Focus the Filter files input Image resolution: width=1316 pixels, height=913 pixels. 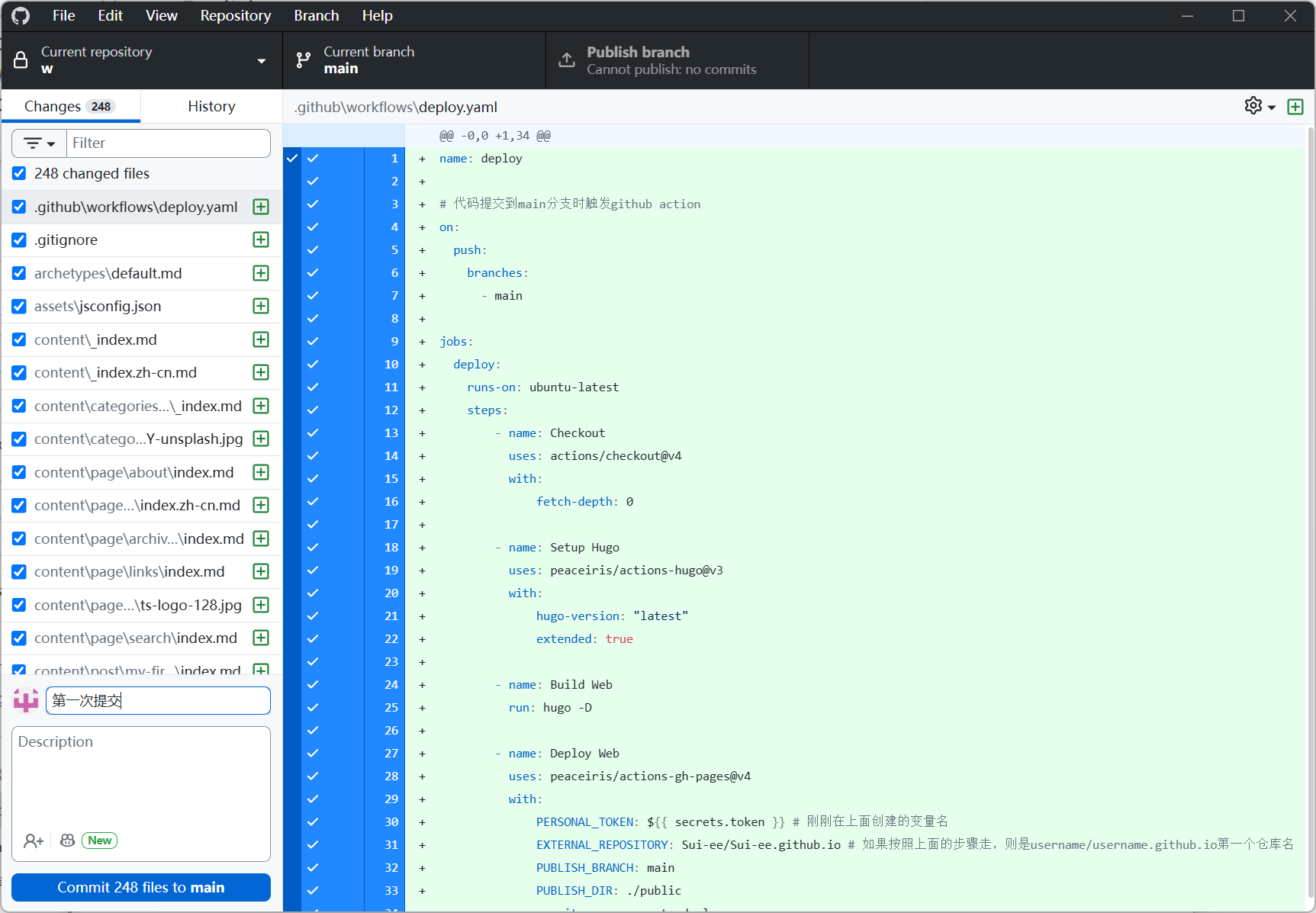169,143
